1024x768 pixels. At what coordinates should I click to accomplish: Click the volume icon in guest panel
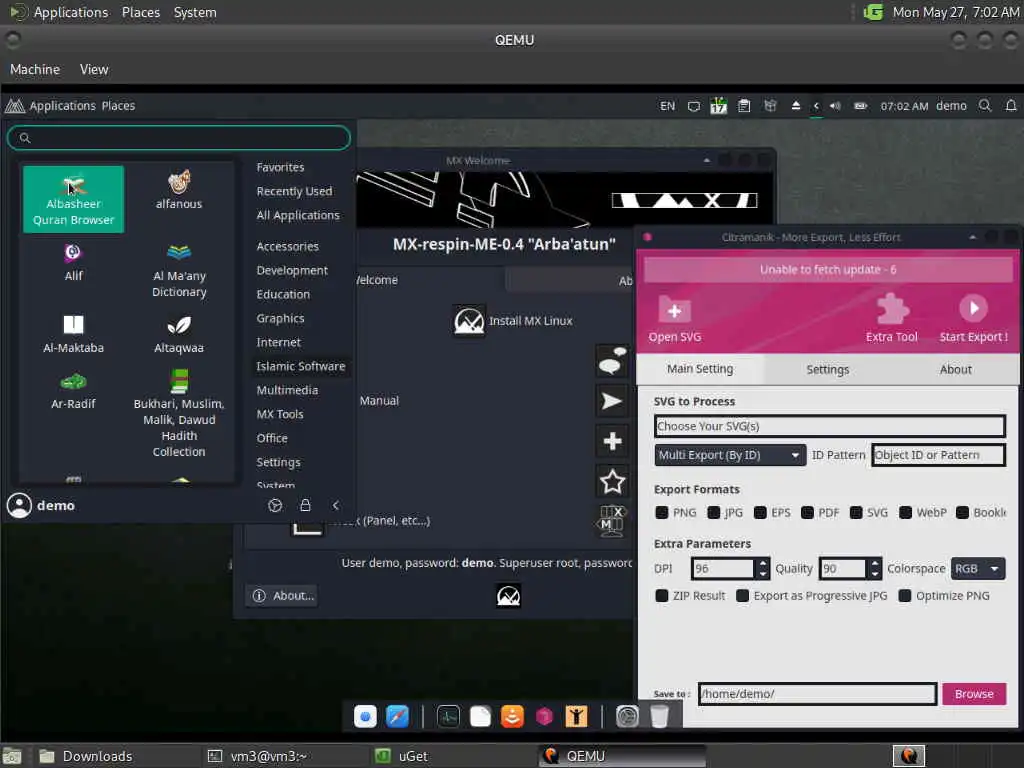click(835, 106)
